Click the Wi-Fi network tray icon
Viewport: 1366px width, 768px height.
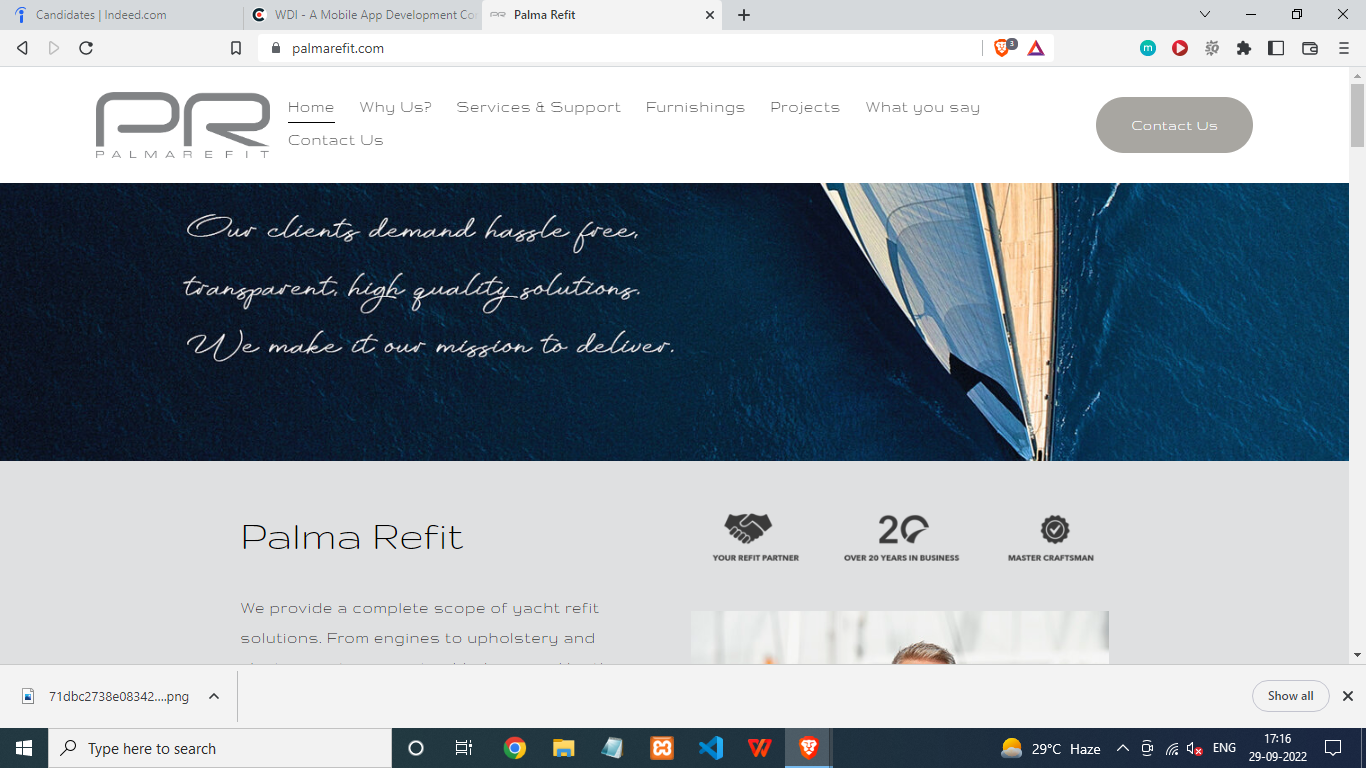pyautogui.click(x=1171, y=749)
